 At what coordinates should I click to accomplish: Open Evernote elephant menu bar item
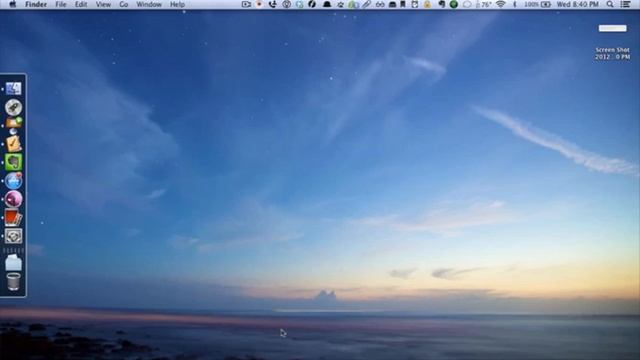441,4
